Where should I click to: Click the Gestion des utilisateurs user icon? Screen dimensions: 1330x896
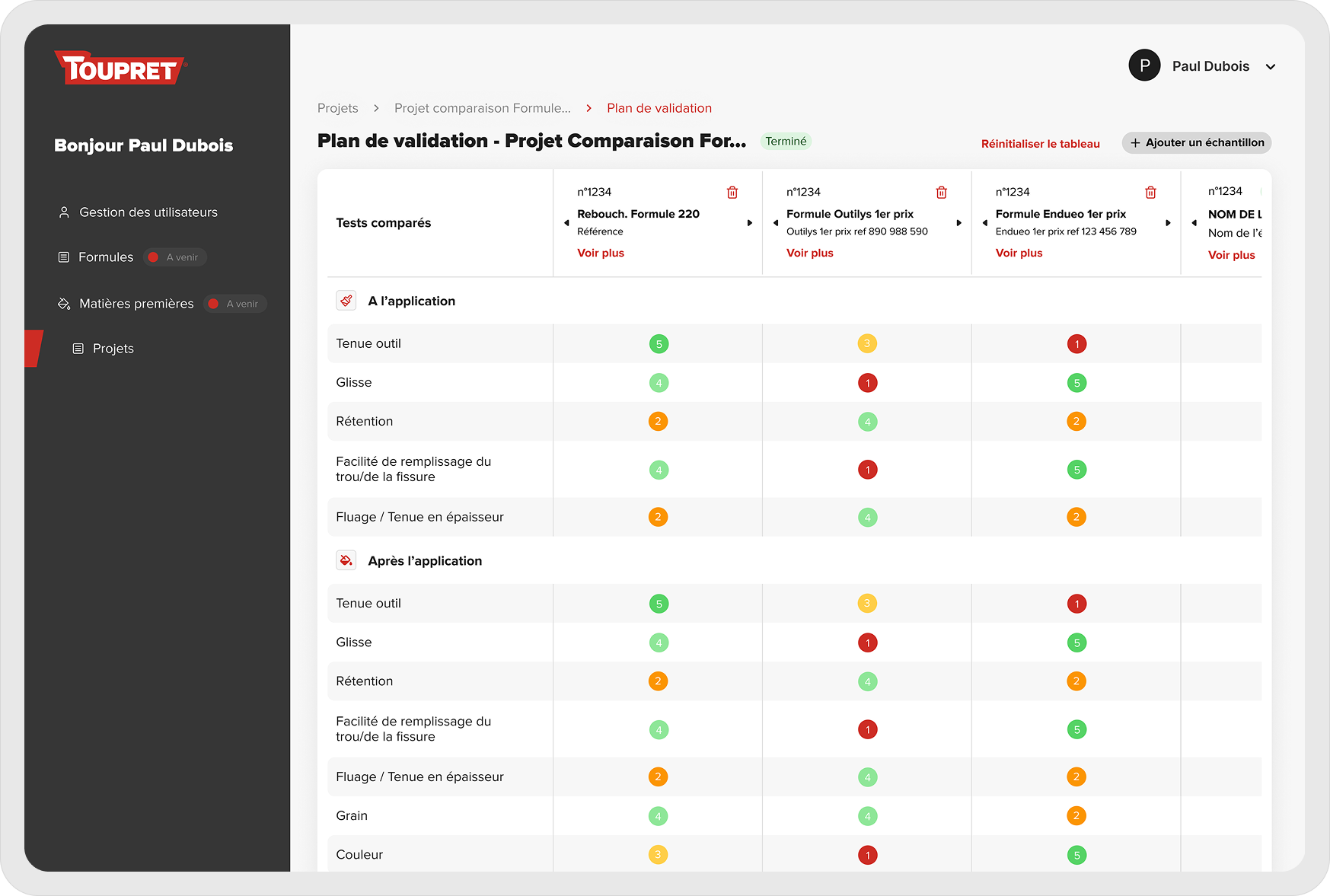coord(64,212)
